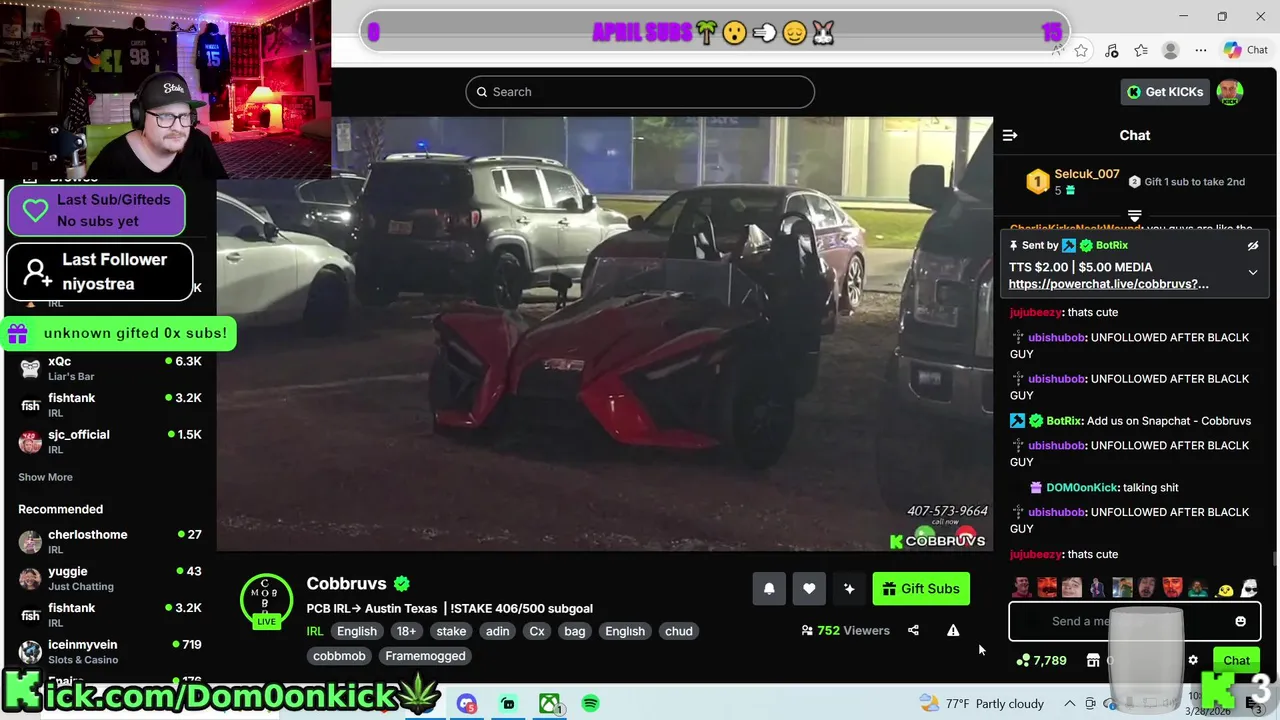1280x720 pixels.
Task: Select the Framemogged tag
Action: tap(426, 656)
